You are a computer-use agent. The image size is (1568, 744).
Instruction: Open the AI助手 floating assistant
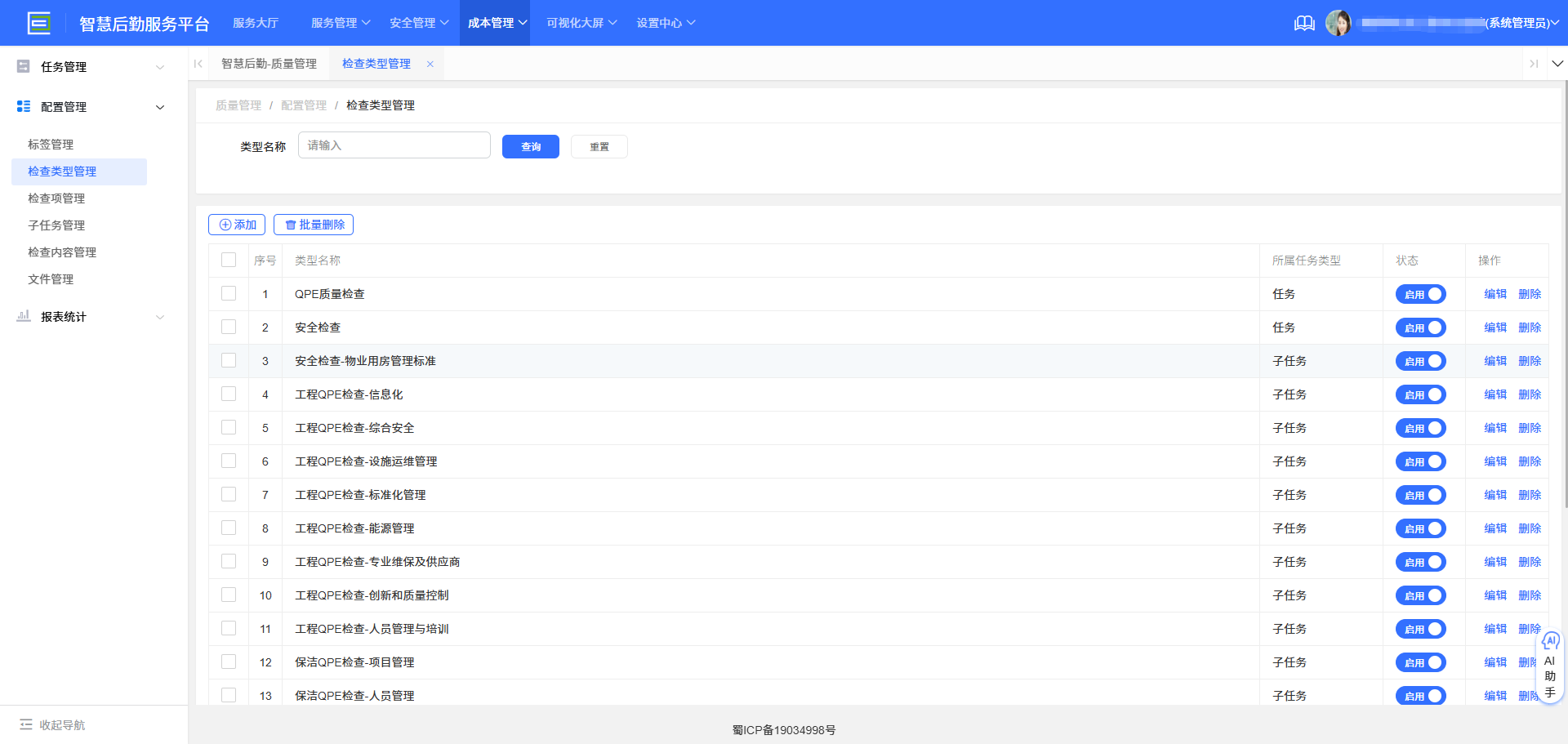pos(1550,664)
